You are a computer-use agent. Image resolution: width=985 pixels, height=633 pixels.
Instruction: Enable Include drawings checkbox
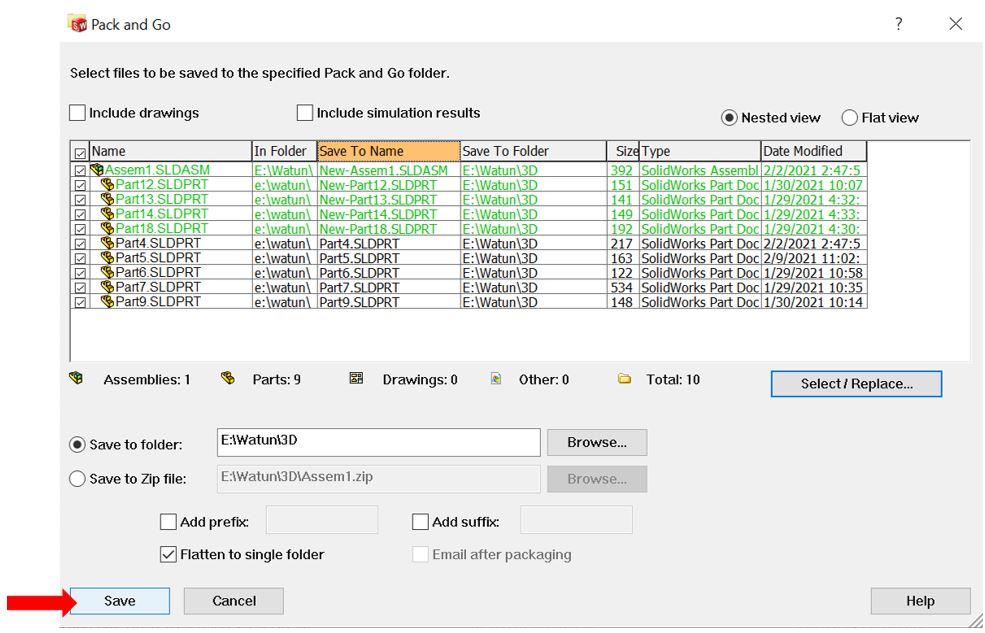point(77,112)
